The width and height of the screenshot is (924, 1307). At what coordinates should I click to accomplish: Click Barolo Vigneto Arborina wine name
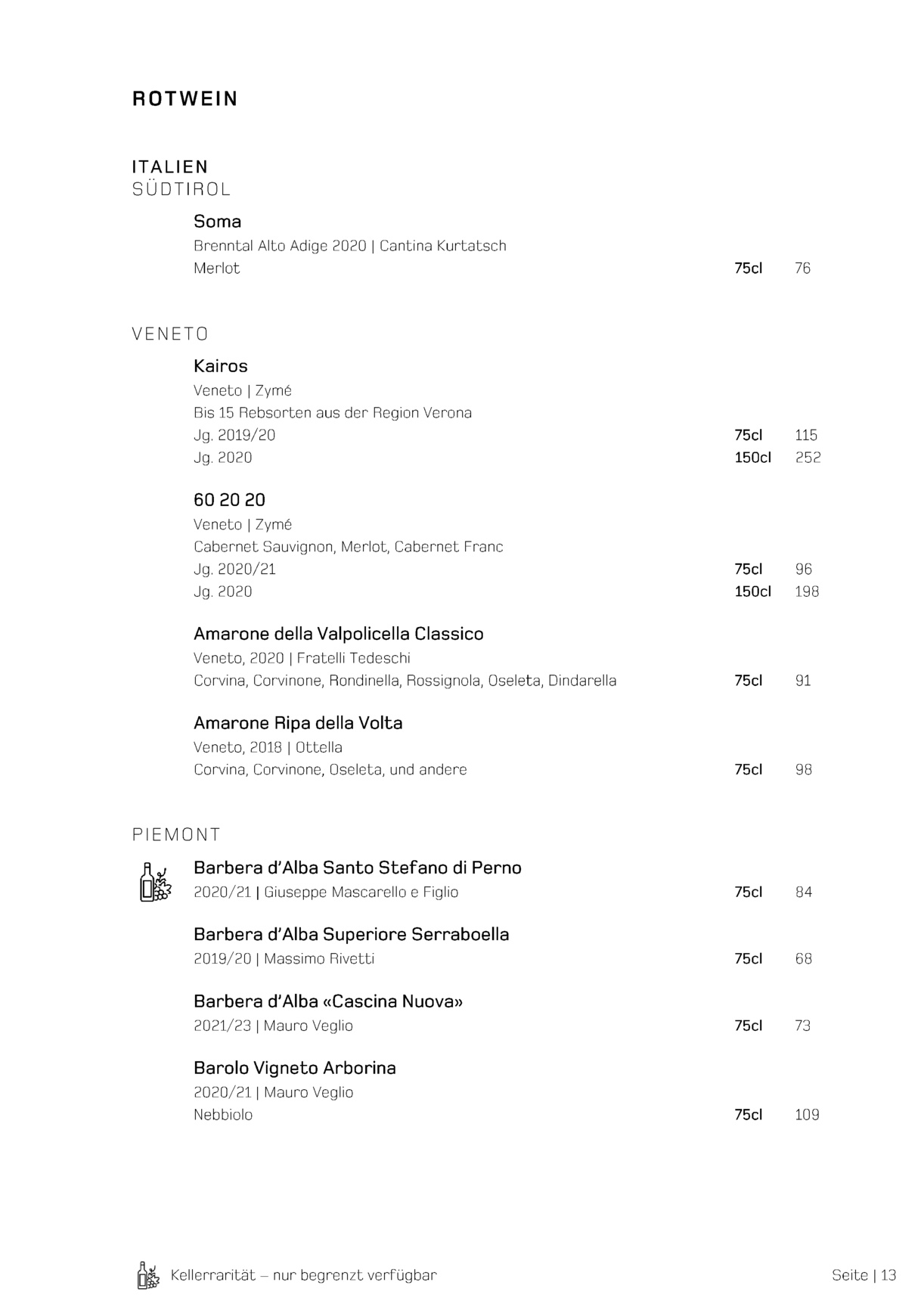click(x=295, y=1068)
